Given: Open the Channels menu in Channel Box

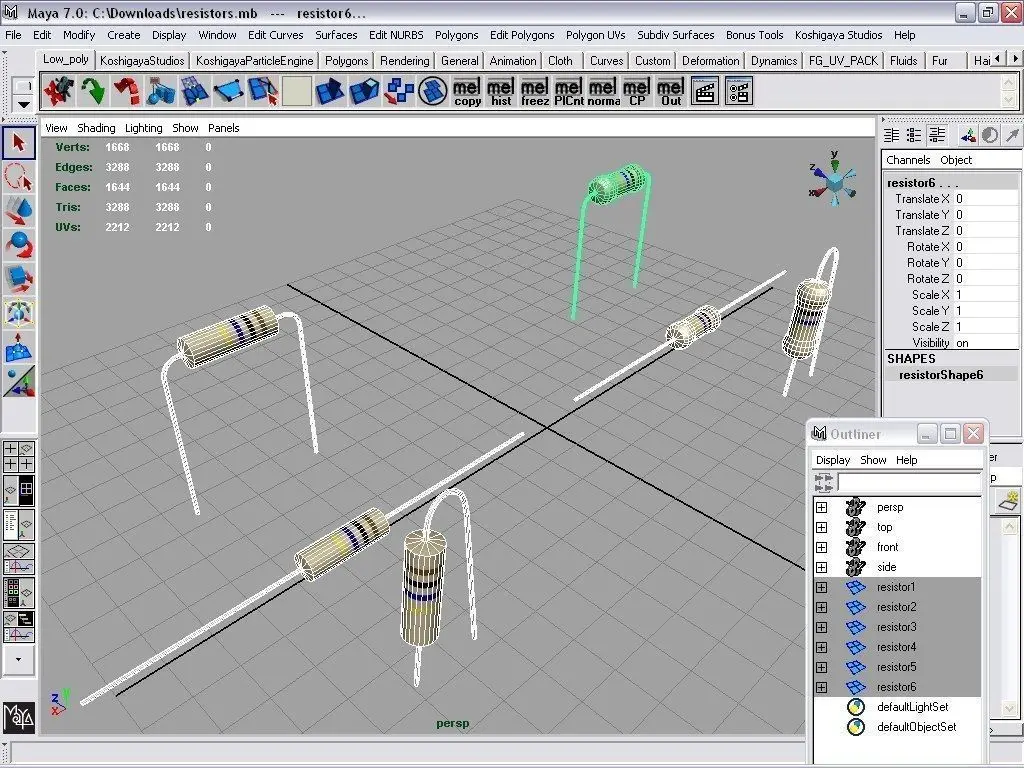Looking at the screenshot, I should coord(908,160).
